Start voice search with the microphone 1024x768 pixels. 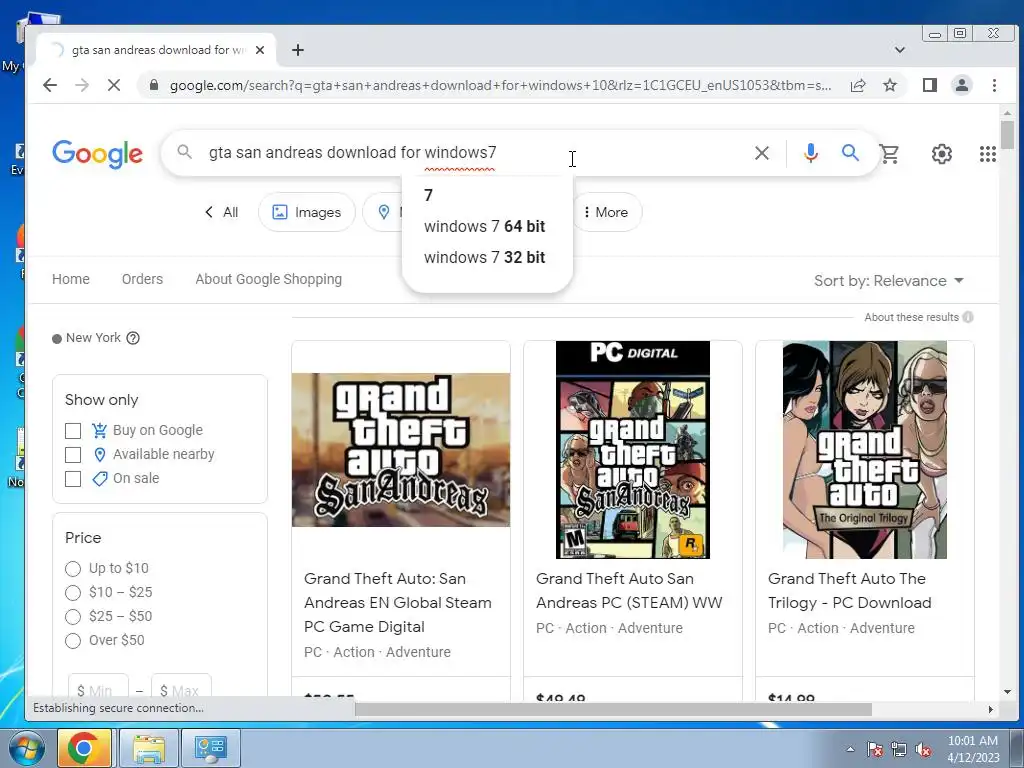click(810, 153)
